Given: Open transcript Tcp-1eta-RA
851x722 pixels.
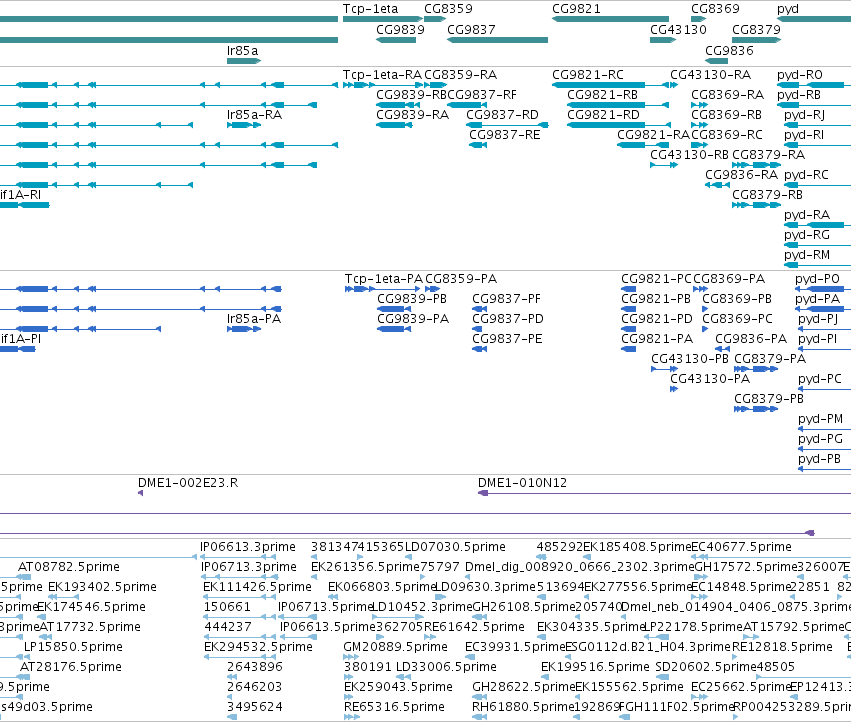Looking at the screenshot, I should (x=382, y=74).
